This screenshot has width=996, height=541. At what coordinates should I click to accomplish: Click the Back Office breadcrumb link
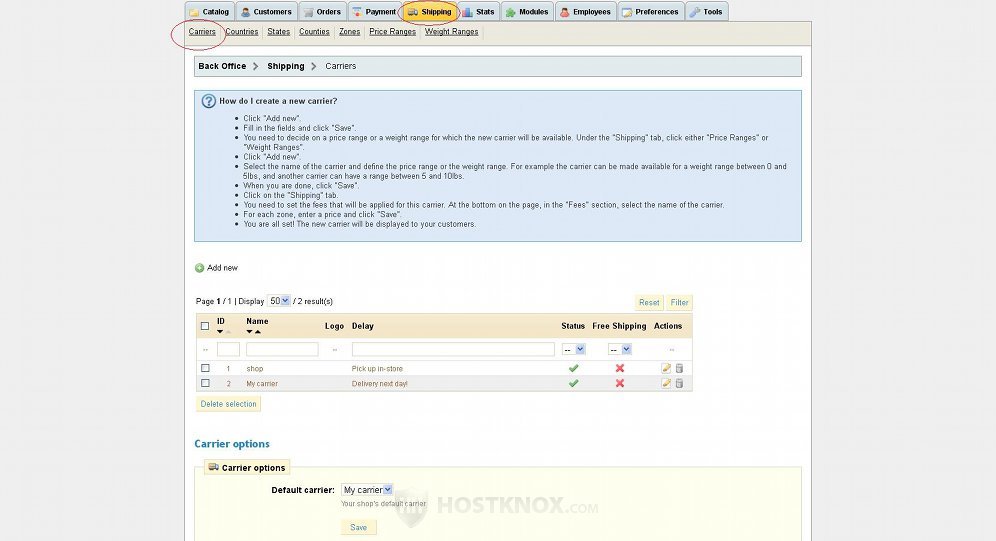[222, 66]
